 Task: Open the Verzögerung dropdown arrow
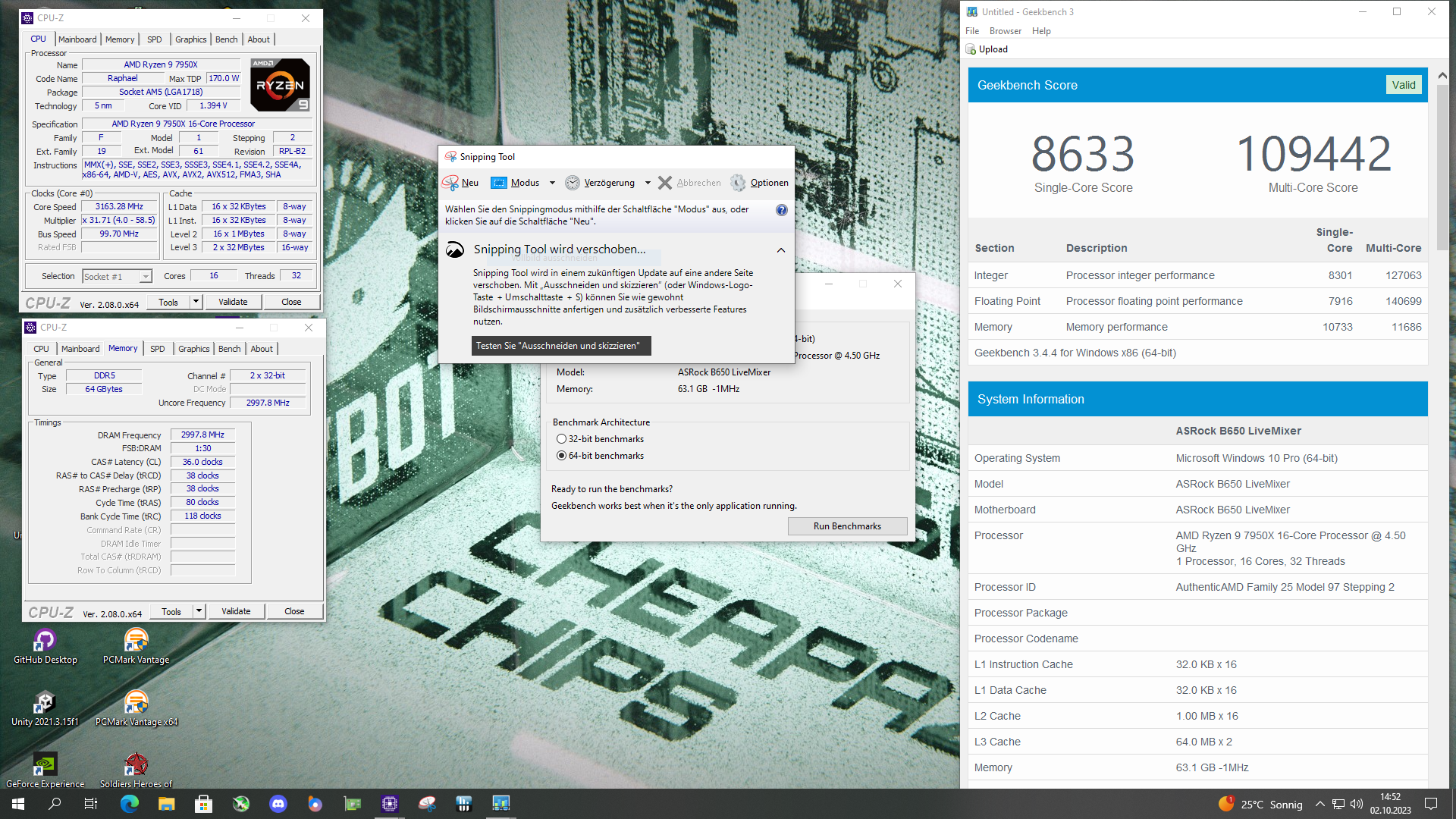(648, 183)
